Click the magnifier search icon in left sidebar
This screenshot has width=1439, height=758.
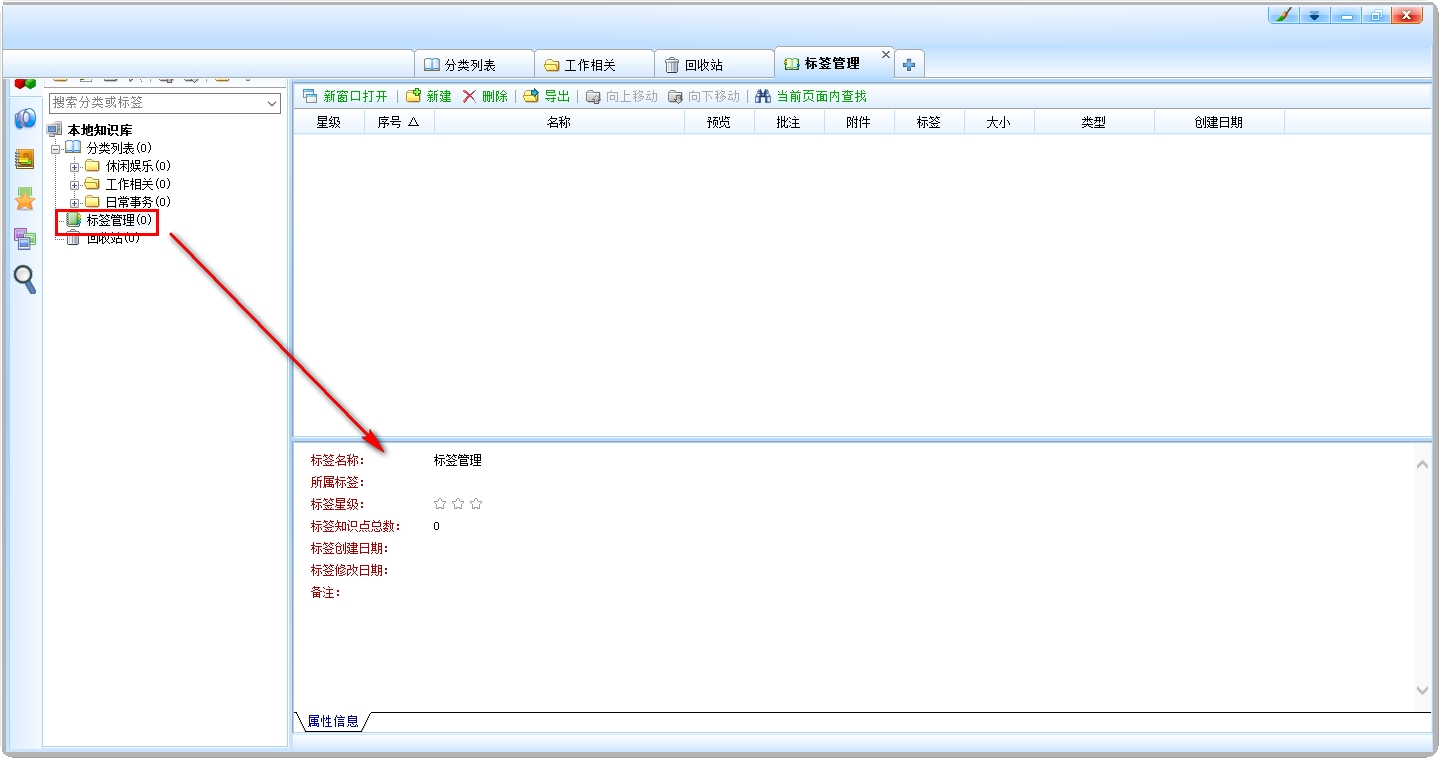tap(25, 279)
